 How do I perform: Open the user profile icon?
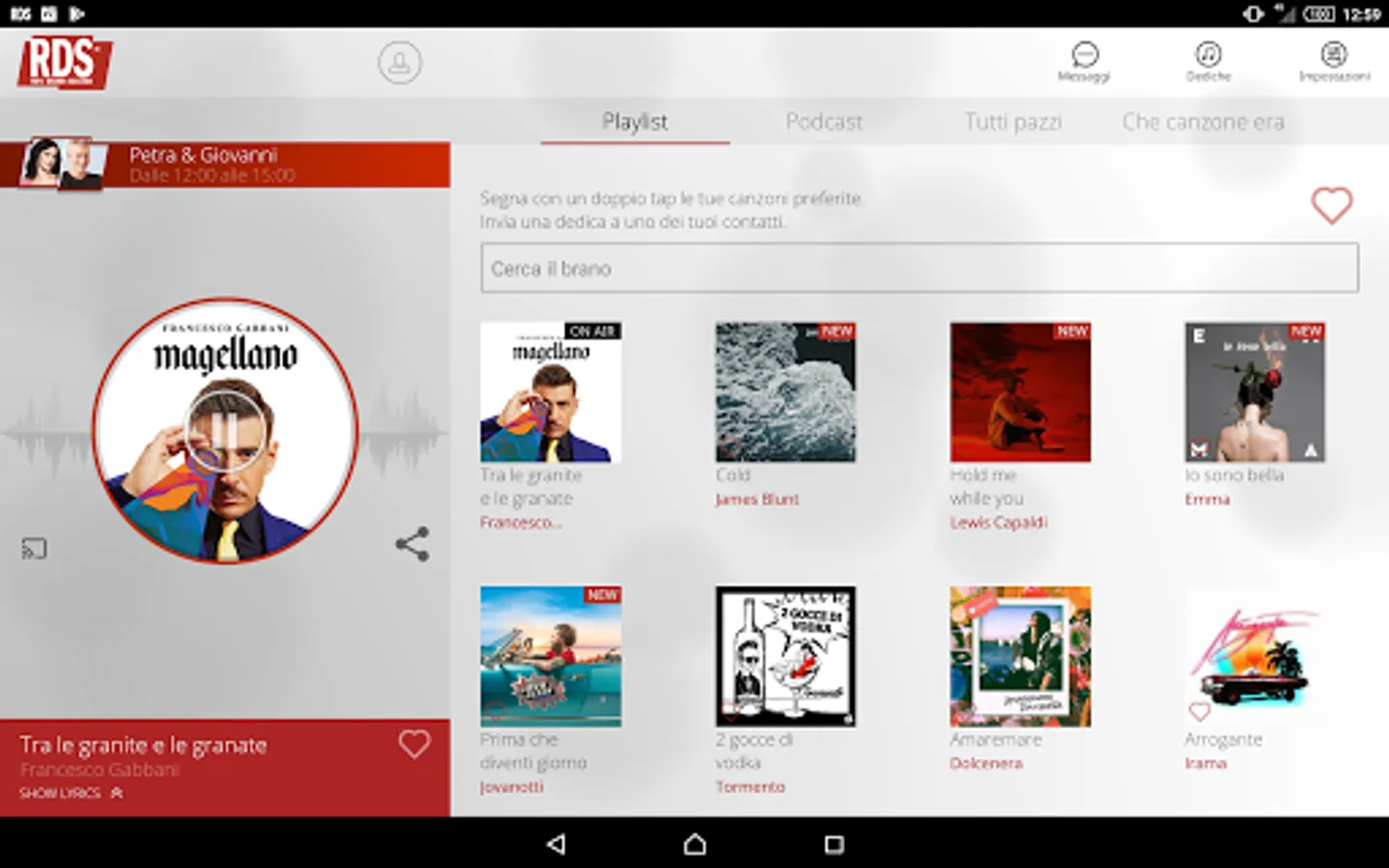pos(399,63)
